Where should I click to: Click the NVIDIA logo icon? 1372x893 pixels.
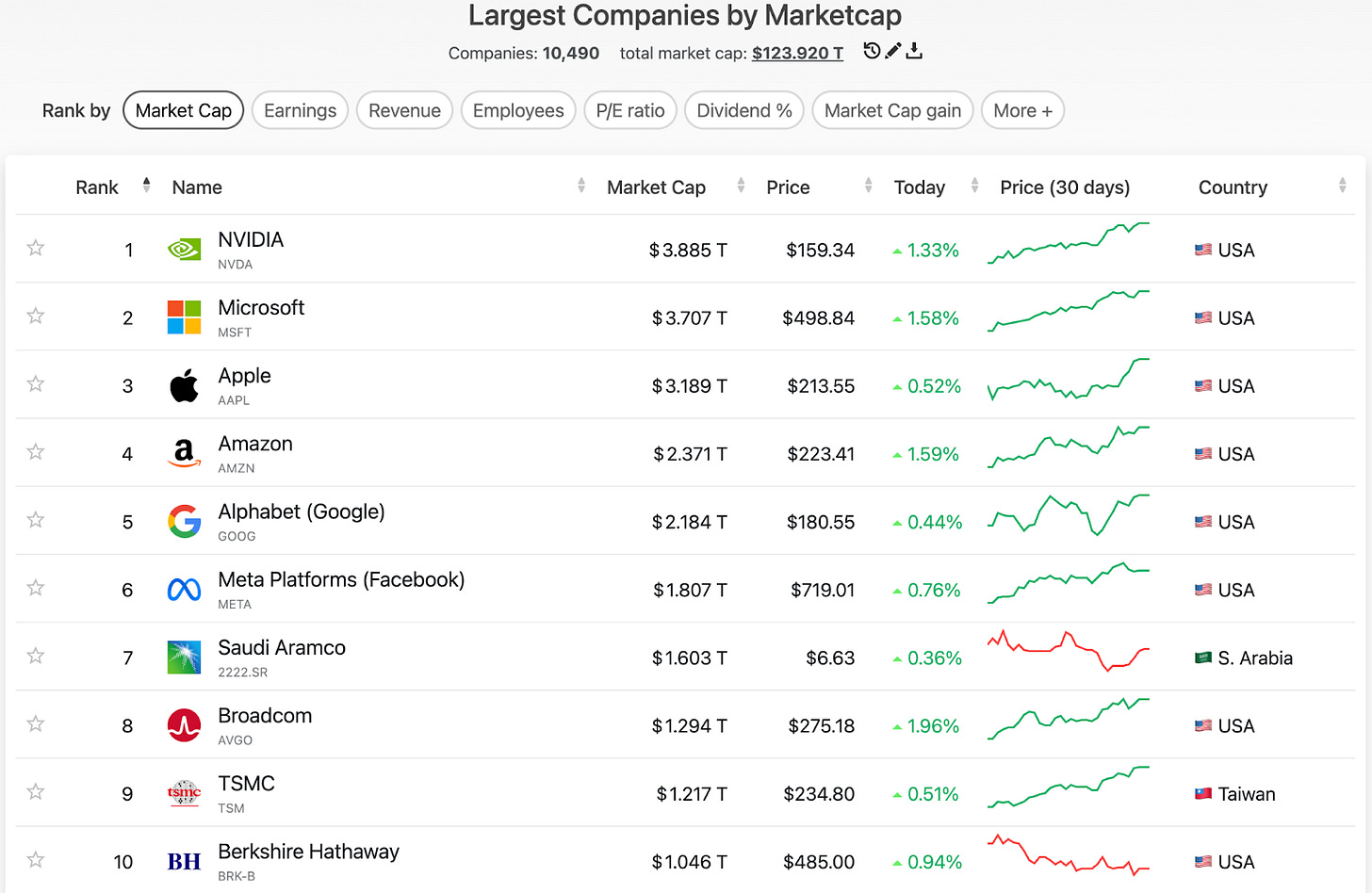coord(184,250)
